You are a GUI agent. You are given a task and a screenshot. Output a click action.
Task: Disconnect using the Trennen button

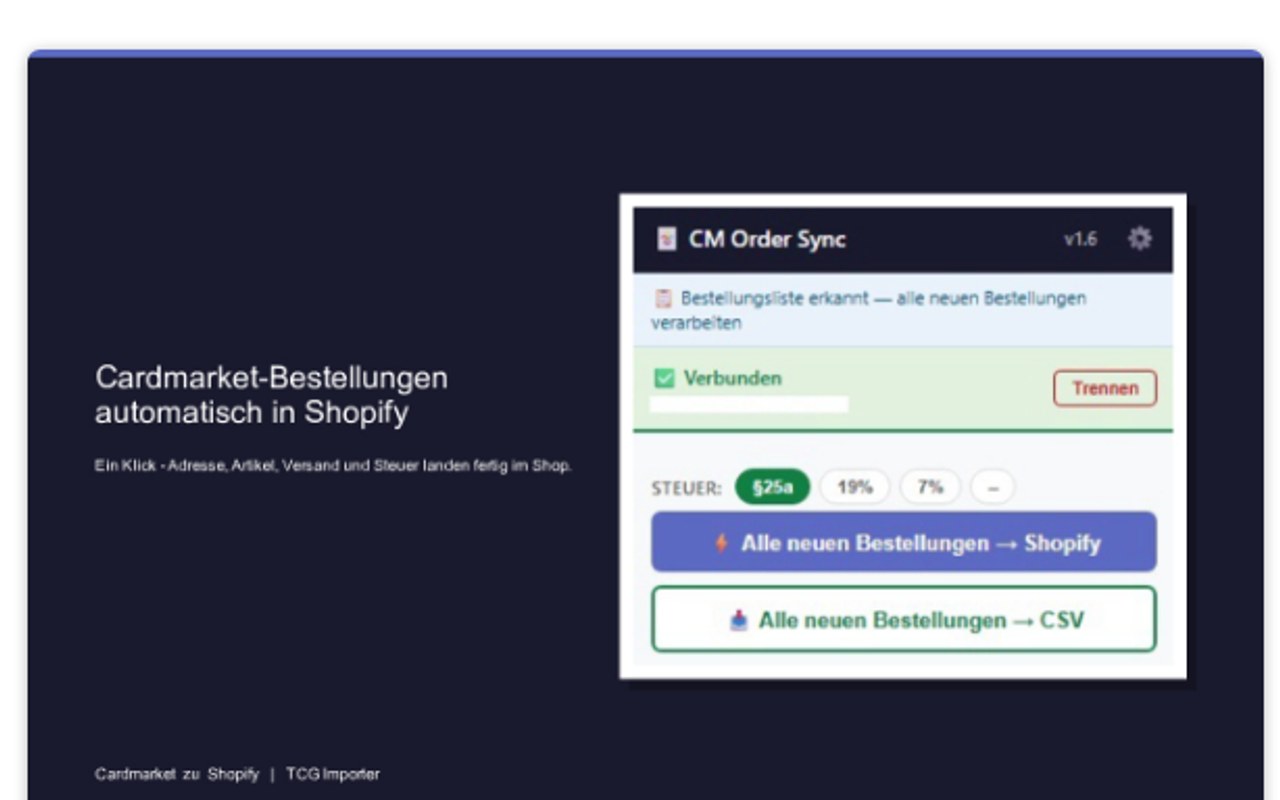tap(1105, 388)
